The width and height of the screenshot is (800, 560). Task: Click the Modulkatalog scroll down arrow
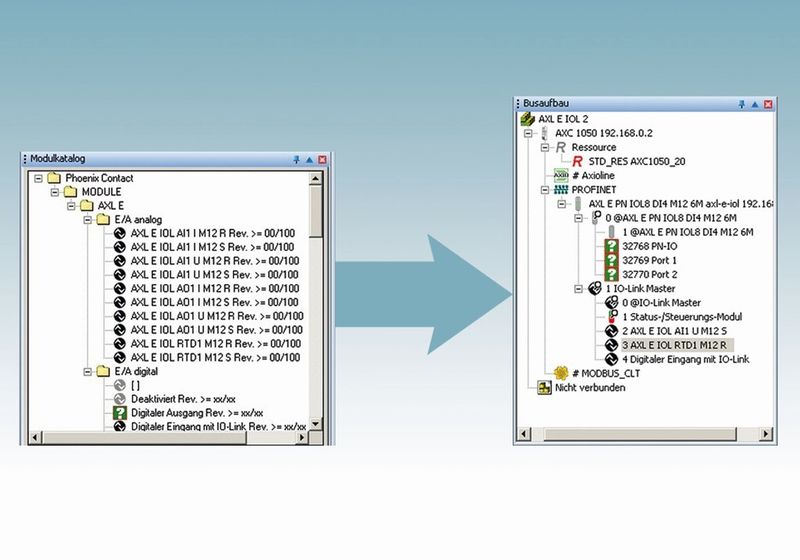click(316, 423)
